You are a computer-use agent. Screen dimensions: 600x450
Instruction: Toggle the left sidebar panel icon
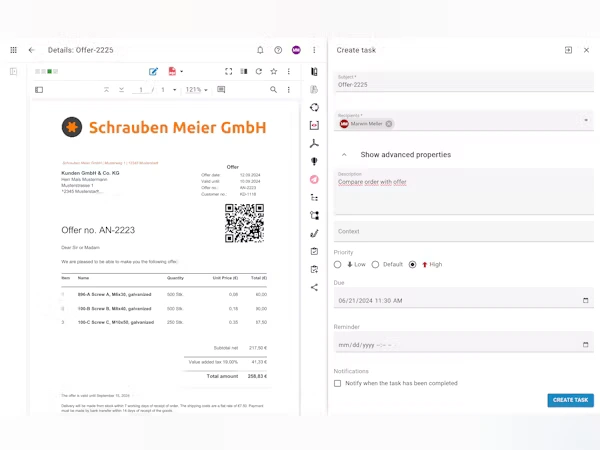(x=13, y=72)
